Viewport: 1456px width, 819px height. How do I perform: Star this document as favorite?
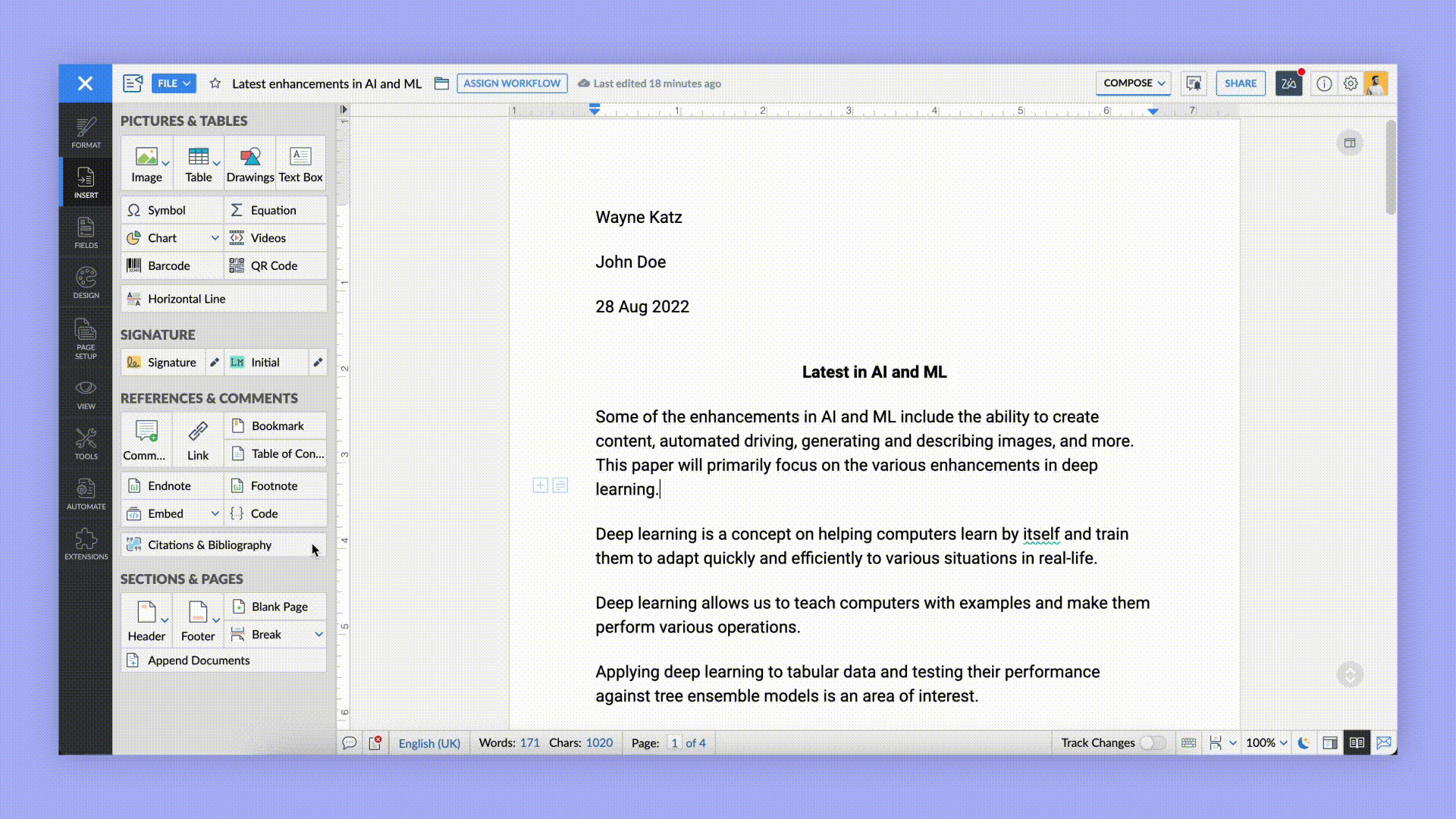(x=215, y=83)
